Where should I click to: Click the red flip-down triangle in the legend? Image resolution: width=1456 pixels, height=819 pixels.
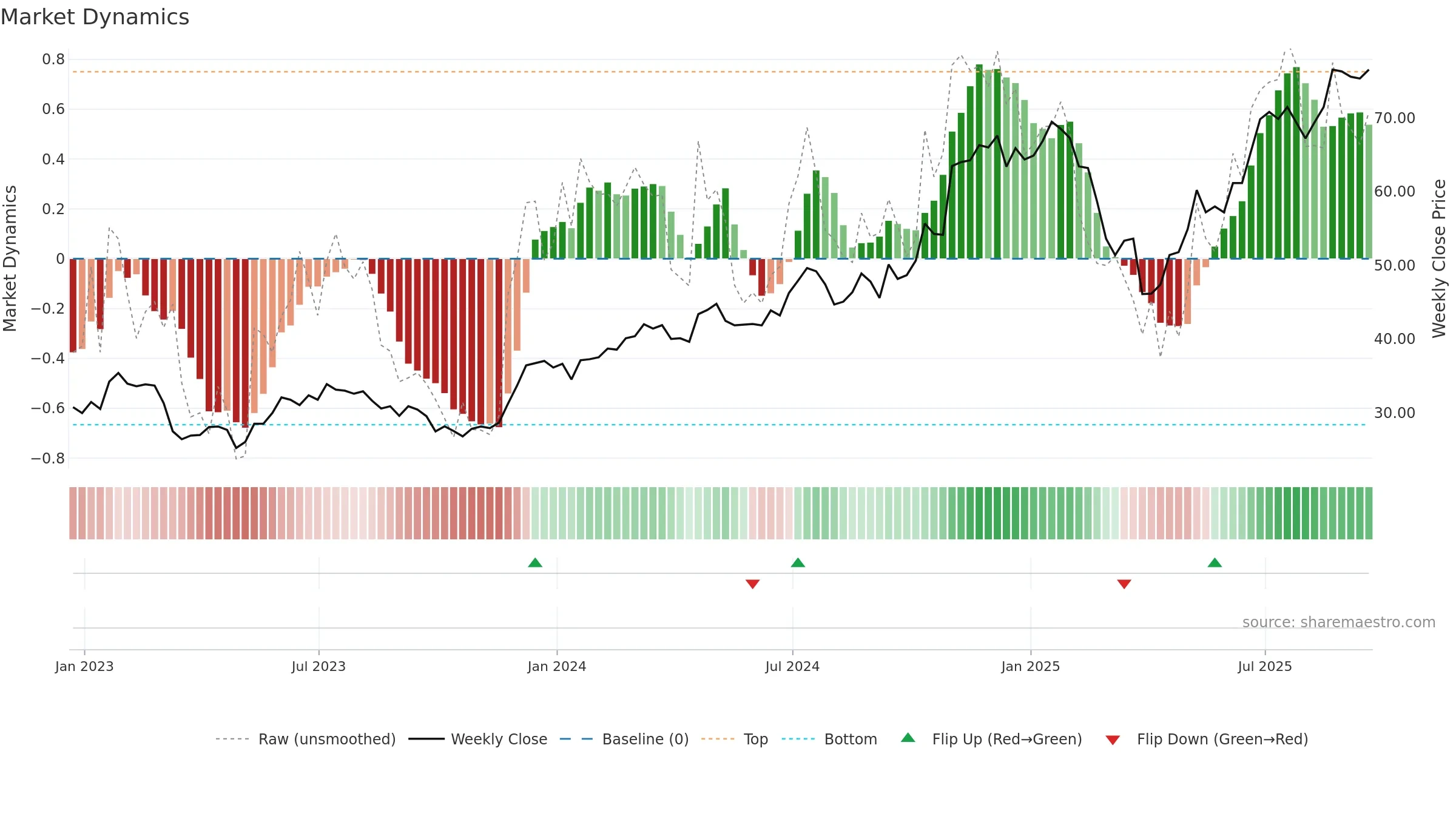click(x=1113, y=740)
